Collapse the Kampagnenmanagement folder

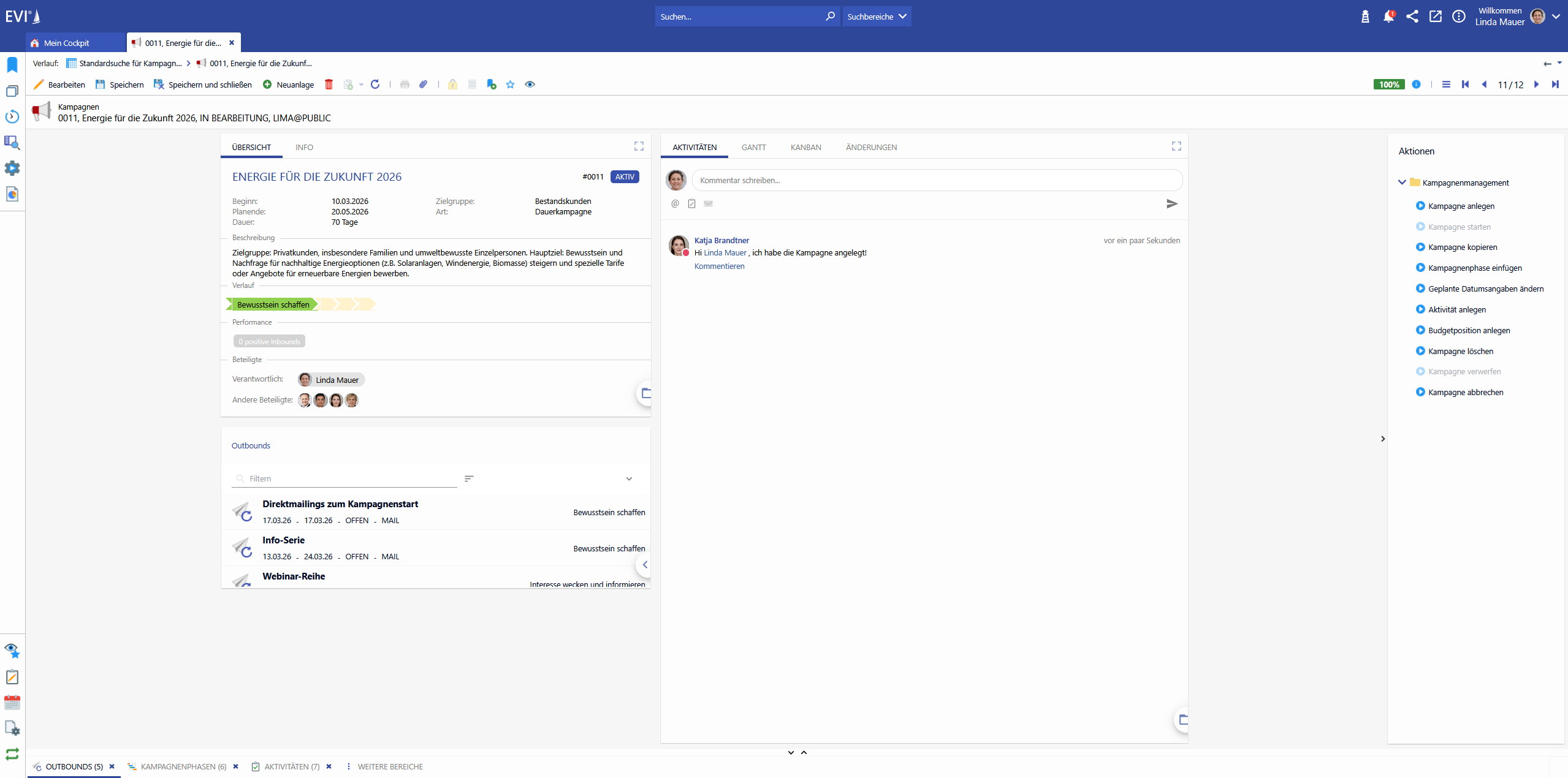coord(1402,183)
